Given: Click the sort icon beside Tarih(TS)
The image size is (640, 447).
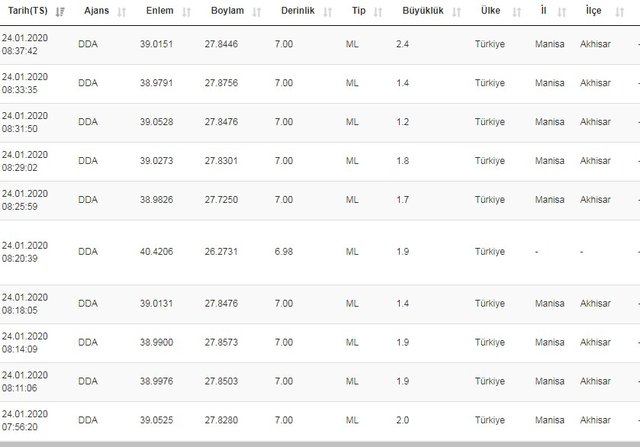Looking at the screenshot, I should tap(61, 11).
